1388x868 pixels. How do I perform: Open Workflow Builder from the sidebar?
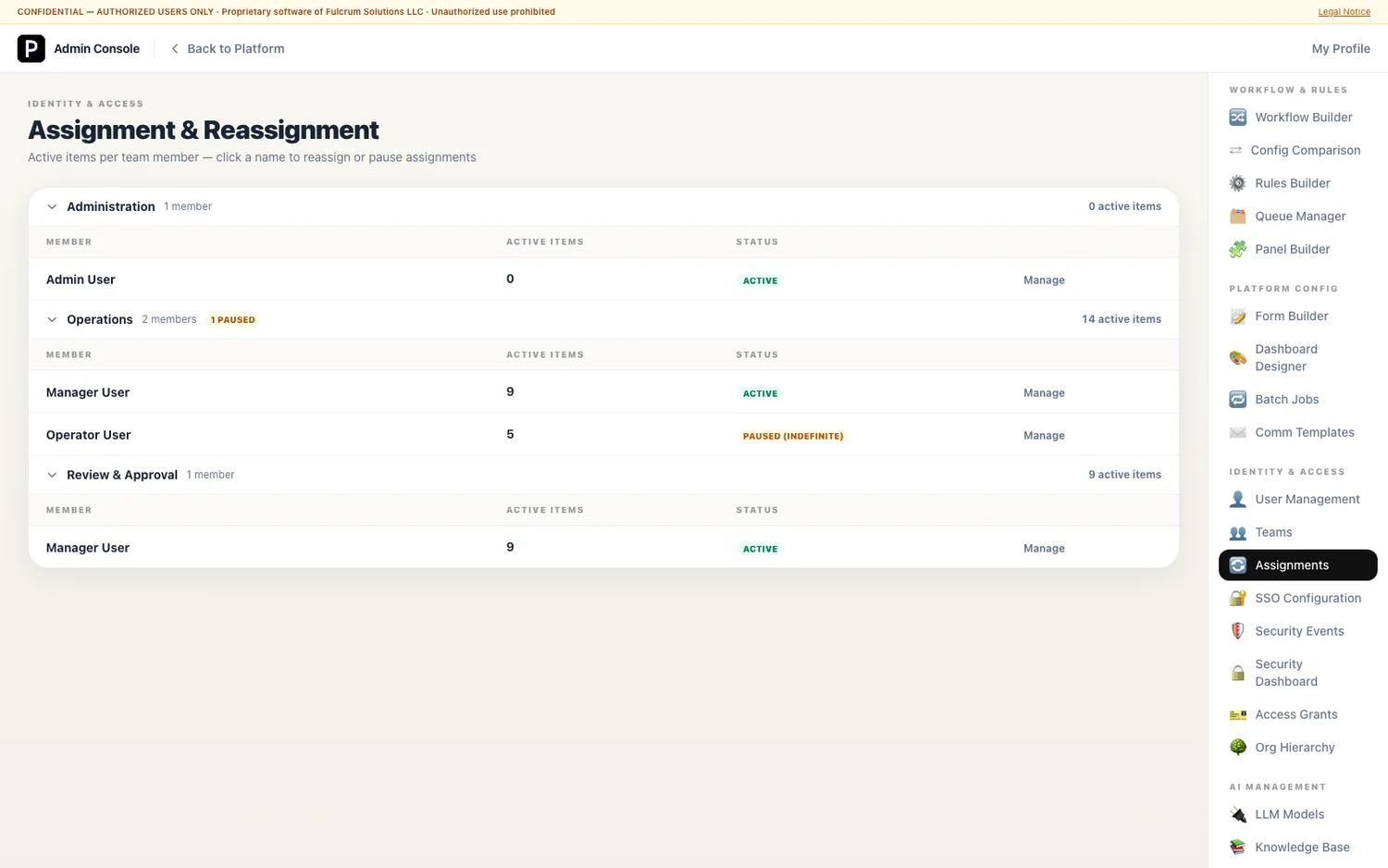(x=1297, y=118)
